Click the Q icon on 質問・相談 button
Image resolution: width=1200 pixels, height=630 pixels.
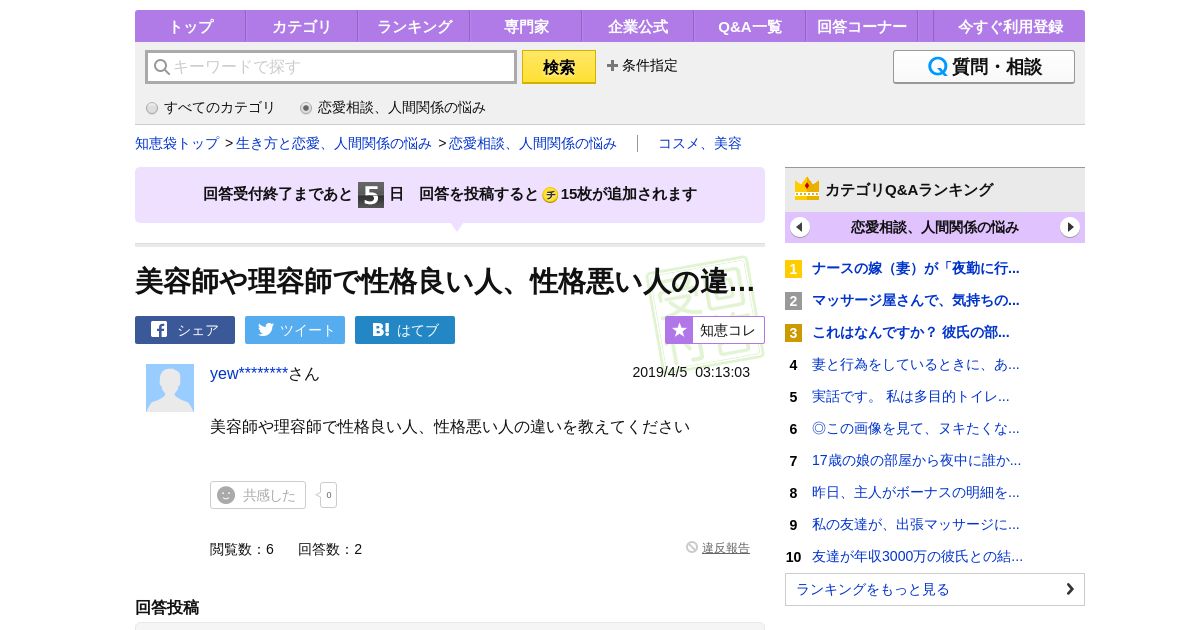(x=938, y=67)
